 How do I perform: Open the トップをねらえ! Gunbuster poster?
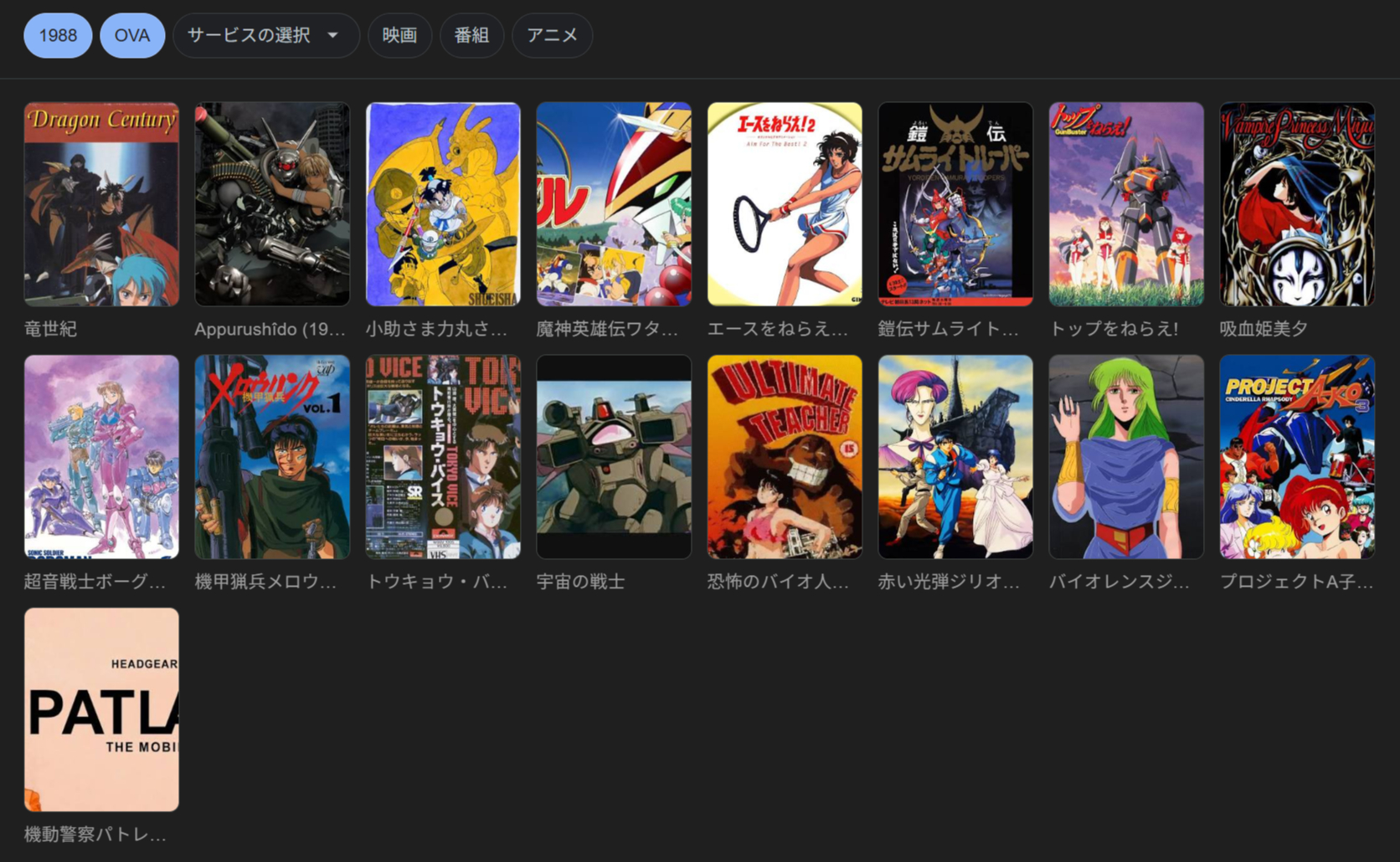(x=1126, y=204)
